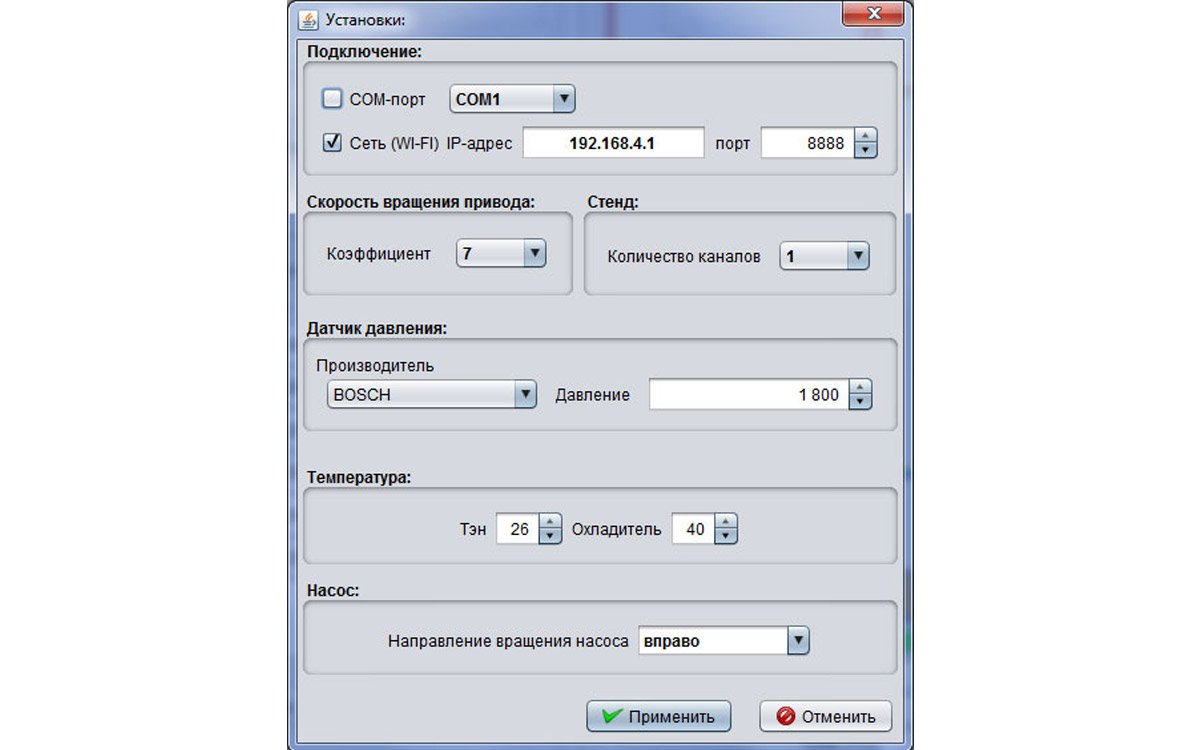1200x750 pixels.
Task: Uncheck the Сеть (WI-FI) checkbox
Action: (332, 143)
